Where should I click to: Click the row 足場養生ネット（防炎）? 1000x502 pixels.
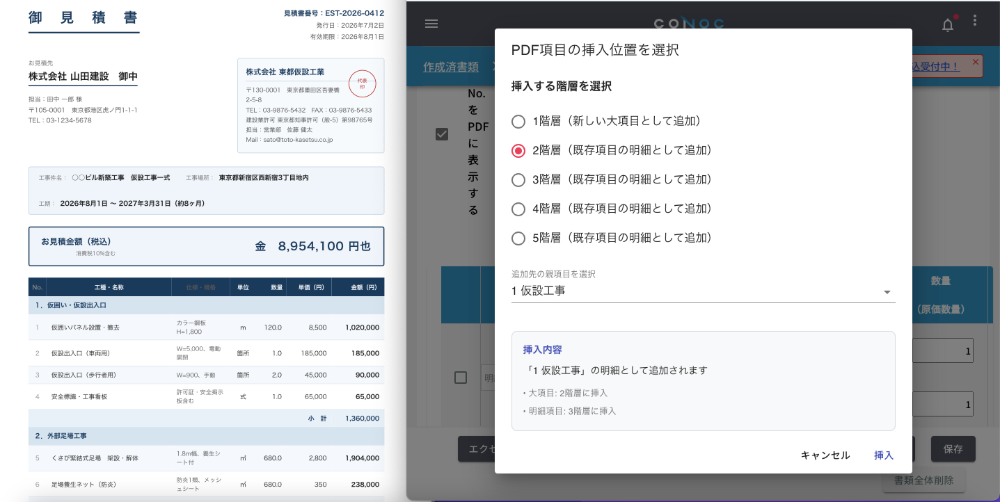[206, 484]
